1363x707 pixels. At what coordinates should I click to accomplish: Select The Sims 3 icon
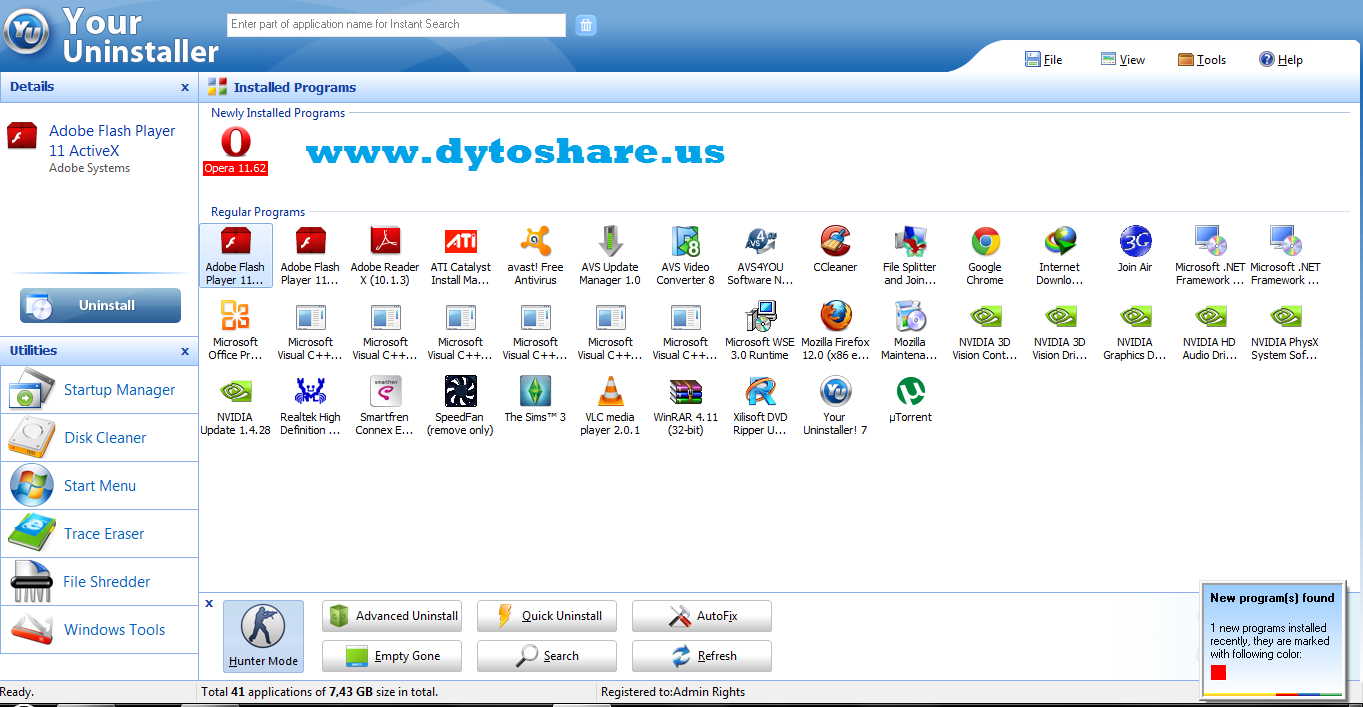pyautogui.click(x=535, y=400)
